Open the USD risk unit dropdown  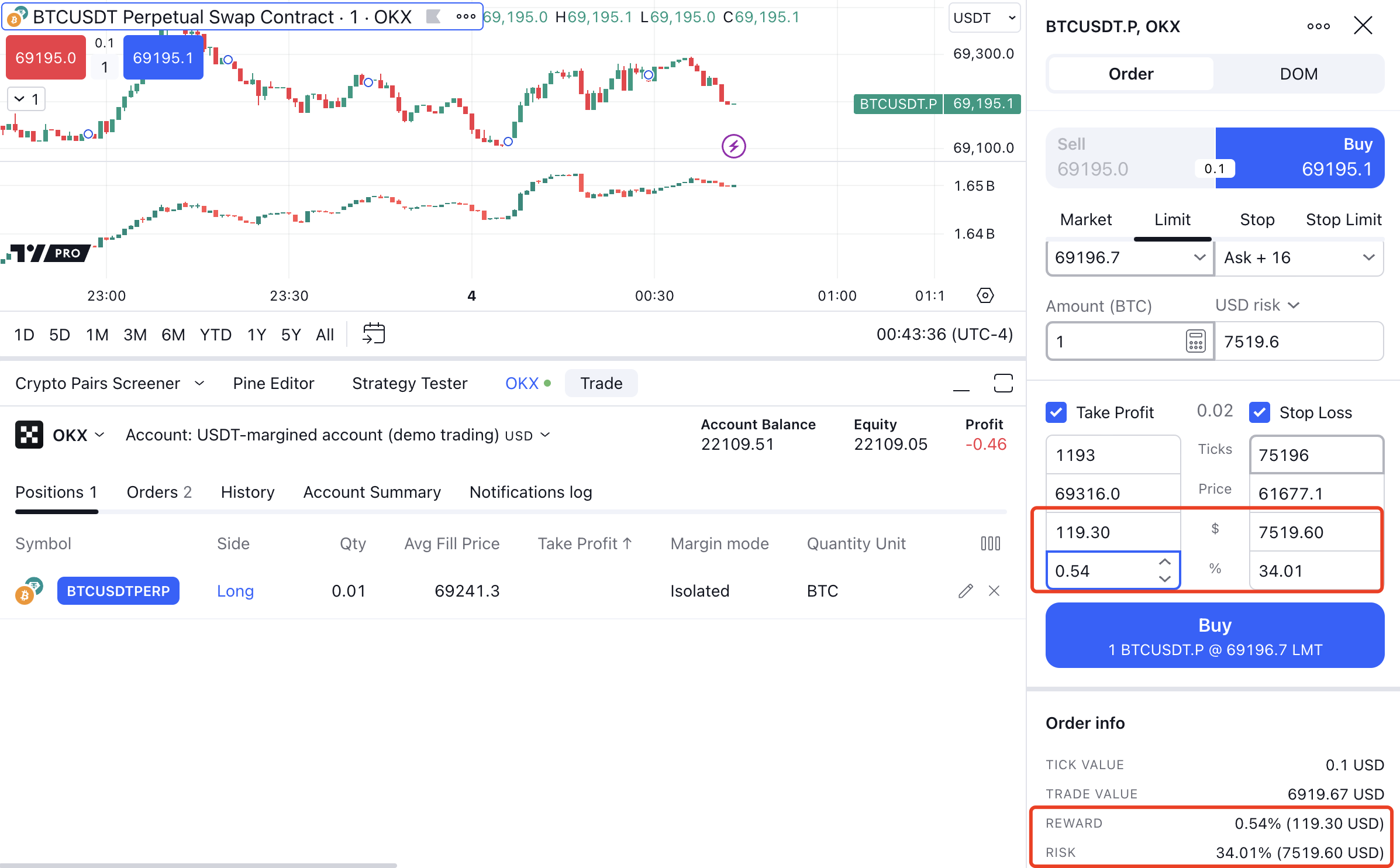pyautogui.click(x=1257, y=305)
